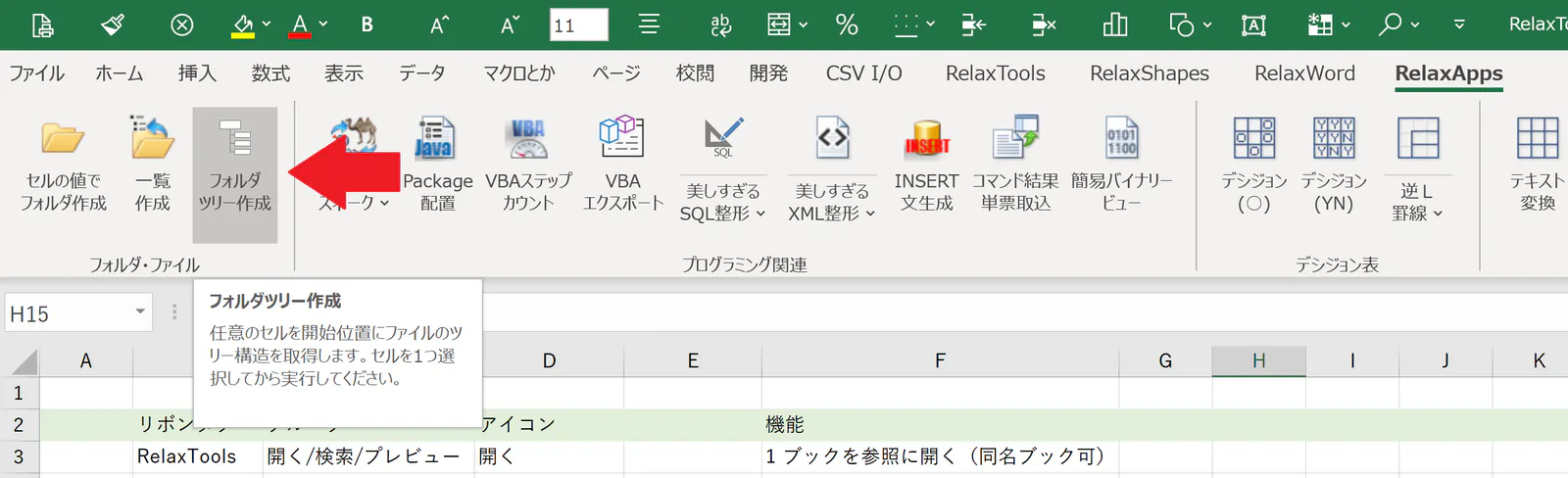Click デシジョン(YN) table button

point(1334,165)
